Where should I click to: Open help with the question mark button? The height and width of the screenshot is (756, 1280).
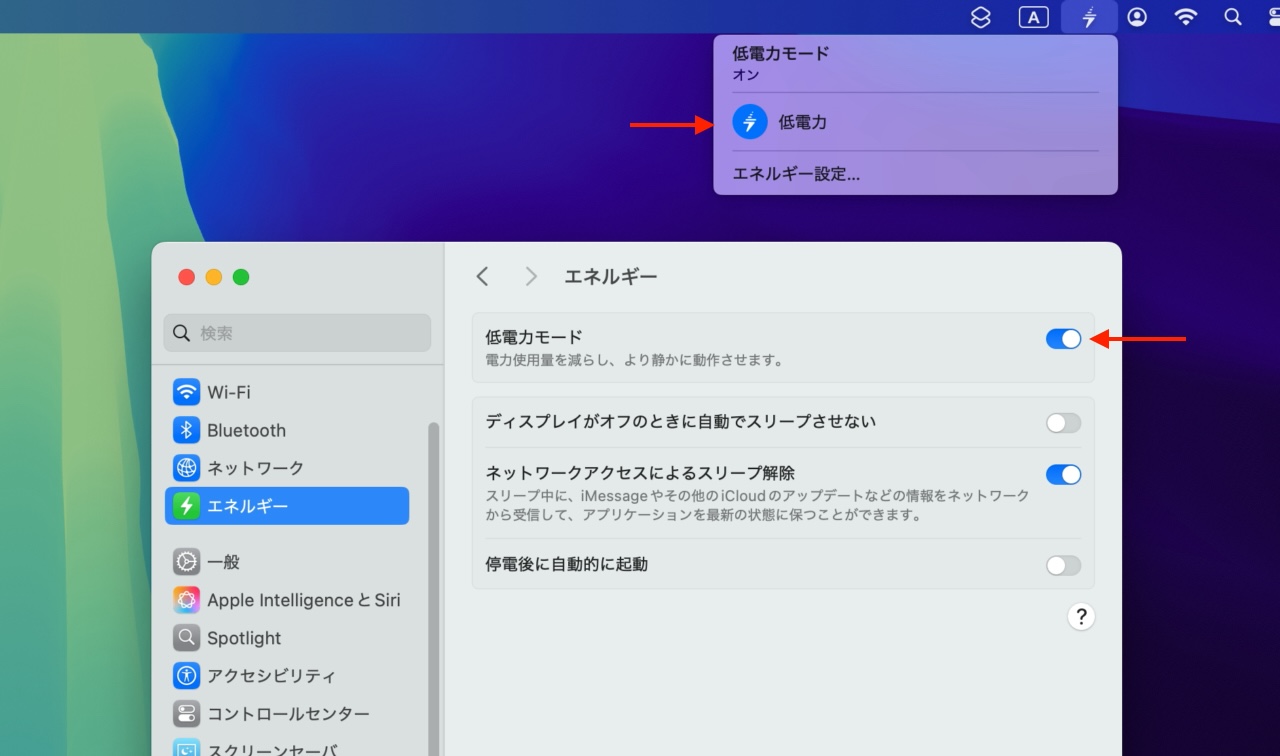[x=1081, y=617]
